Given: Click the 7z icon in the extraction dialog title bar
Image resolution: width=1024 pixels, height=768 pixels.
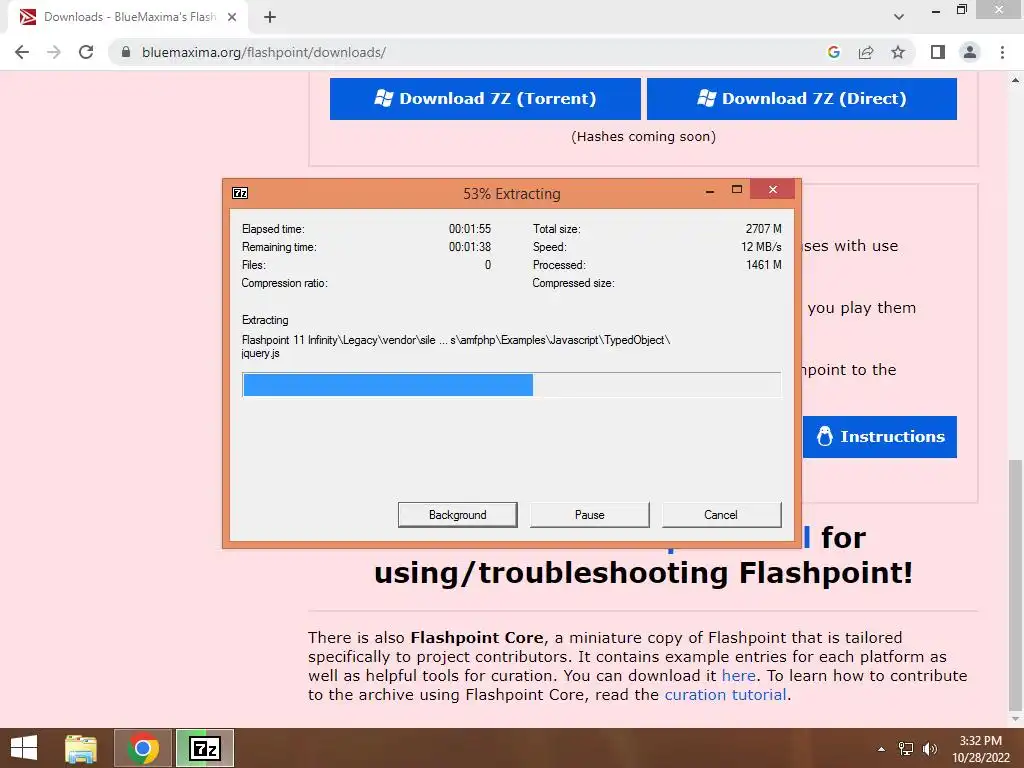Looking at the screenshot, I should [x=240, y=193].
